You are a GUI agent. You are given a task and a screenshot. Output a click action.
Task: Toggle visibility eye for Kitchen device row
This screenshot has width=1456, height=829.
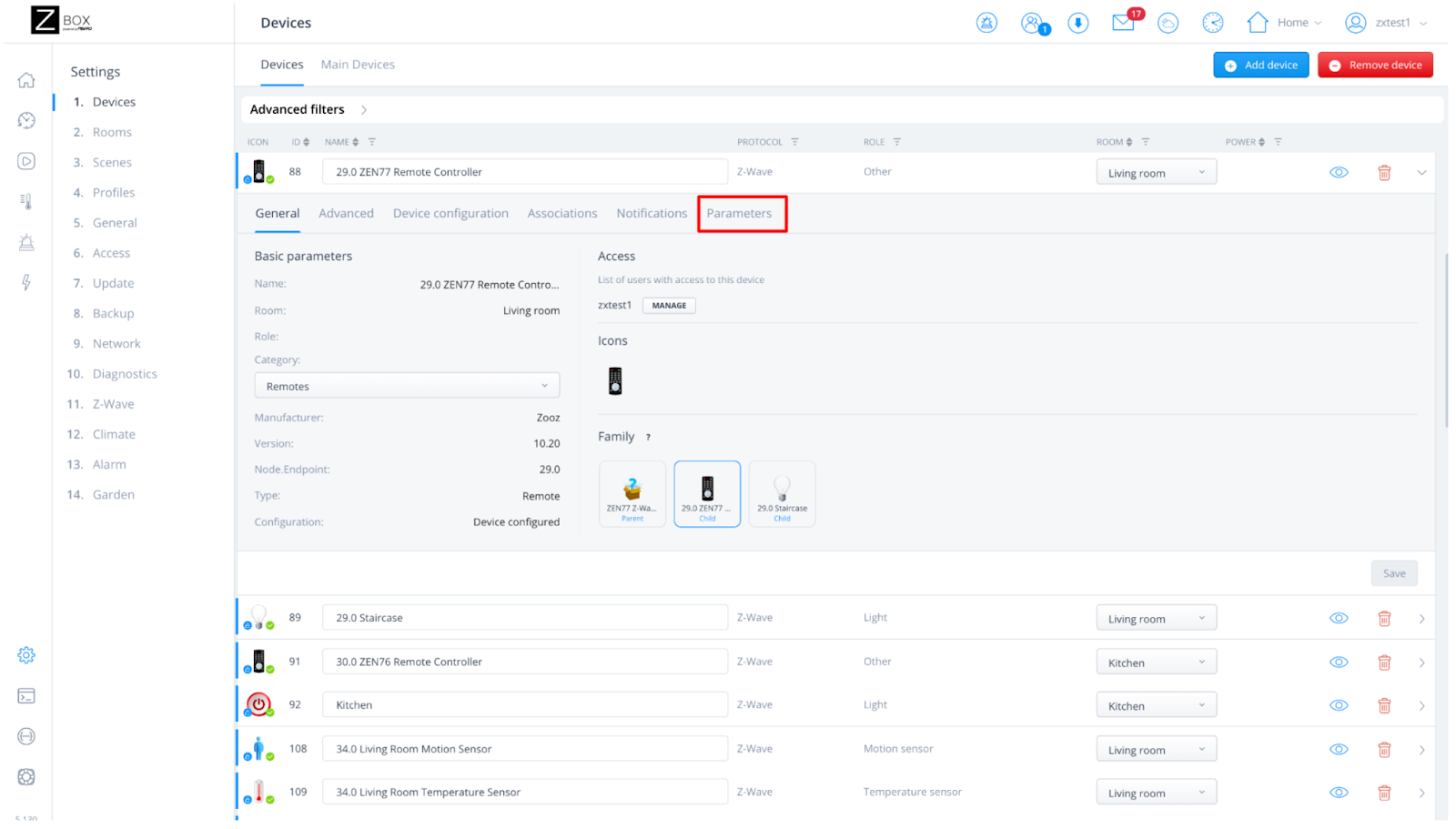pyautogui.click(x=1339, y=706)
